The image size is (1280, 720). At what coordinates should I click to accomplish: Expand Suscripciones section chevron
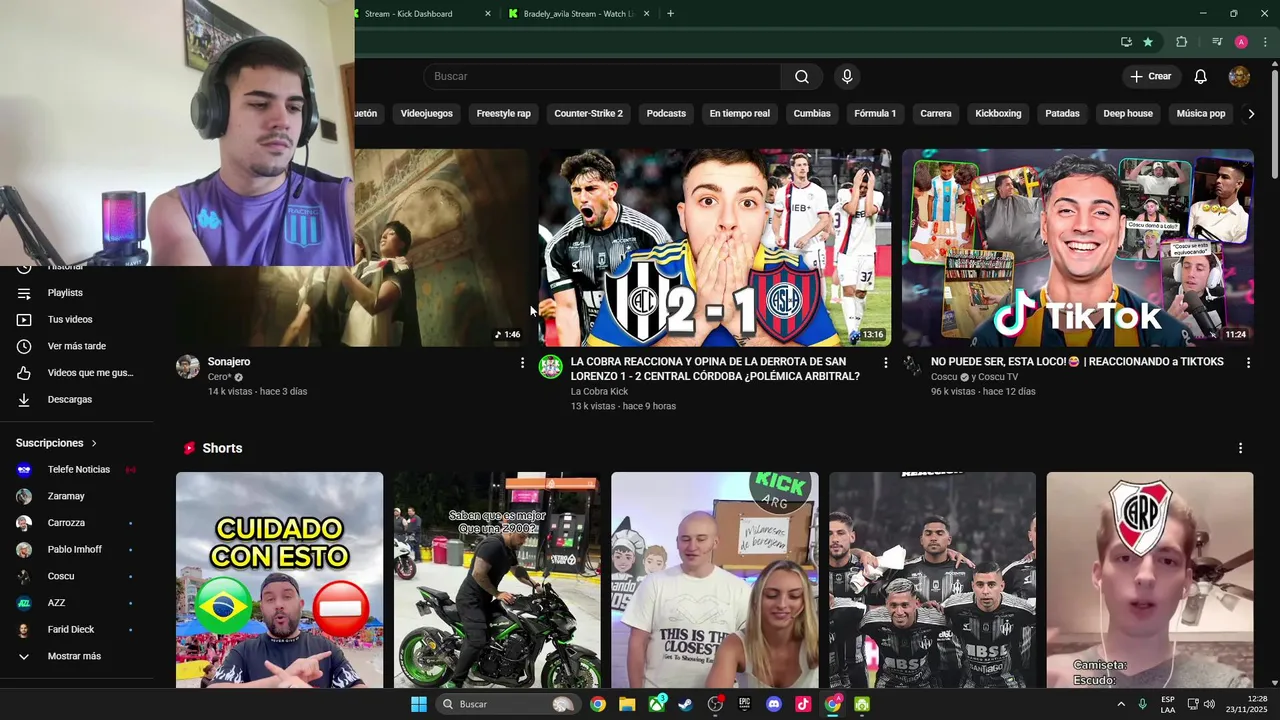[94, 443]
